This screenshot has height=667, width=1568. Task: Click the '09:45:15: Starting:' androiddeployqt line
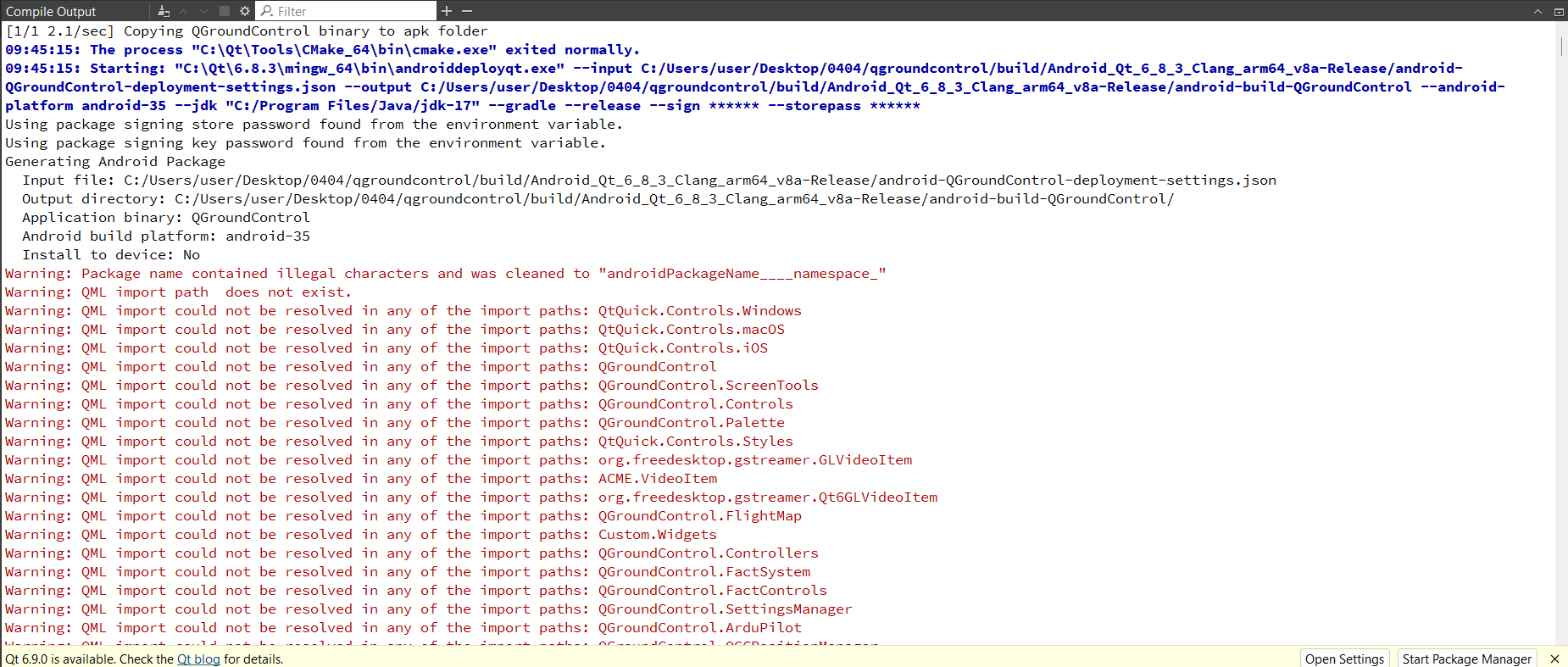pyautogui.click(x=754, y=86)
